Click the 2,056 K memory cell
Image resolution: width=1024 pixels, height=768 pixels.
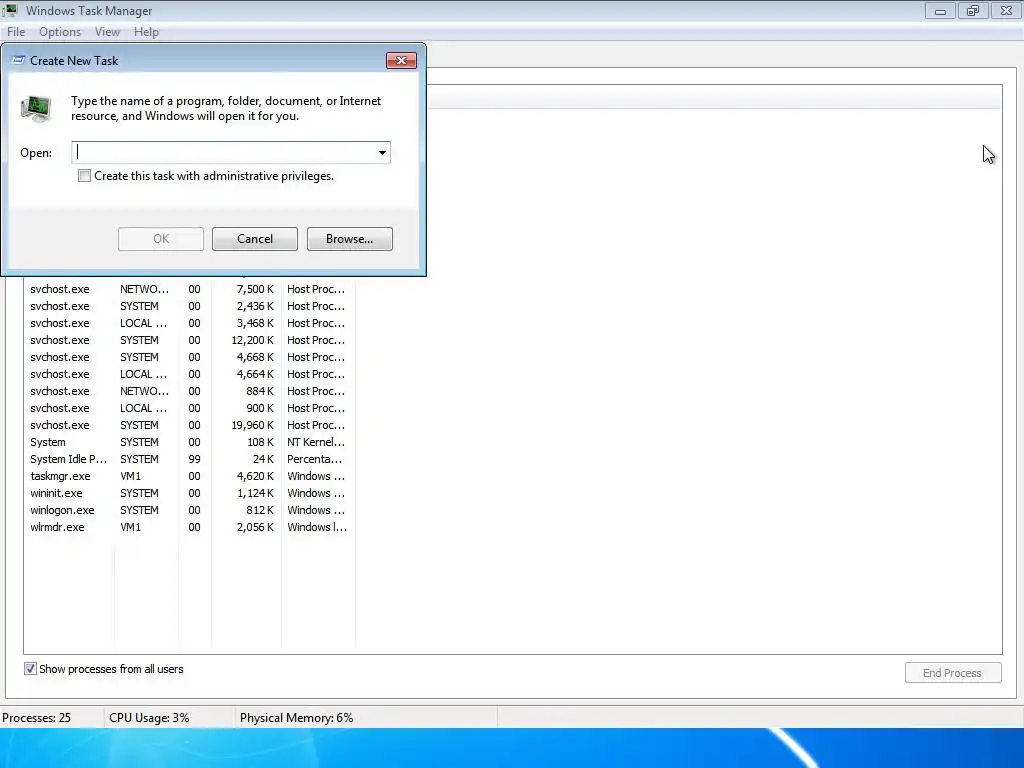point(255,527)
